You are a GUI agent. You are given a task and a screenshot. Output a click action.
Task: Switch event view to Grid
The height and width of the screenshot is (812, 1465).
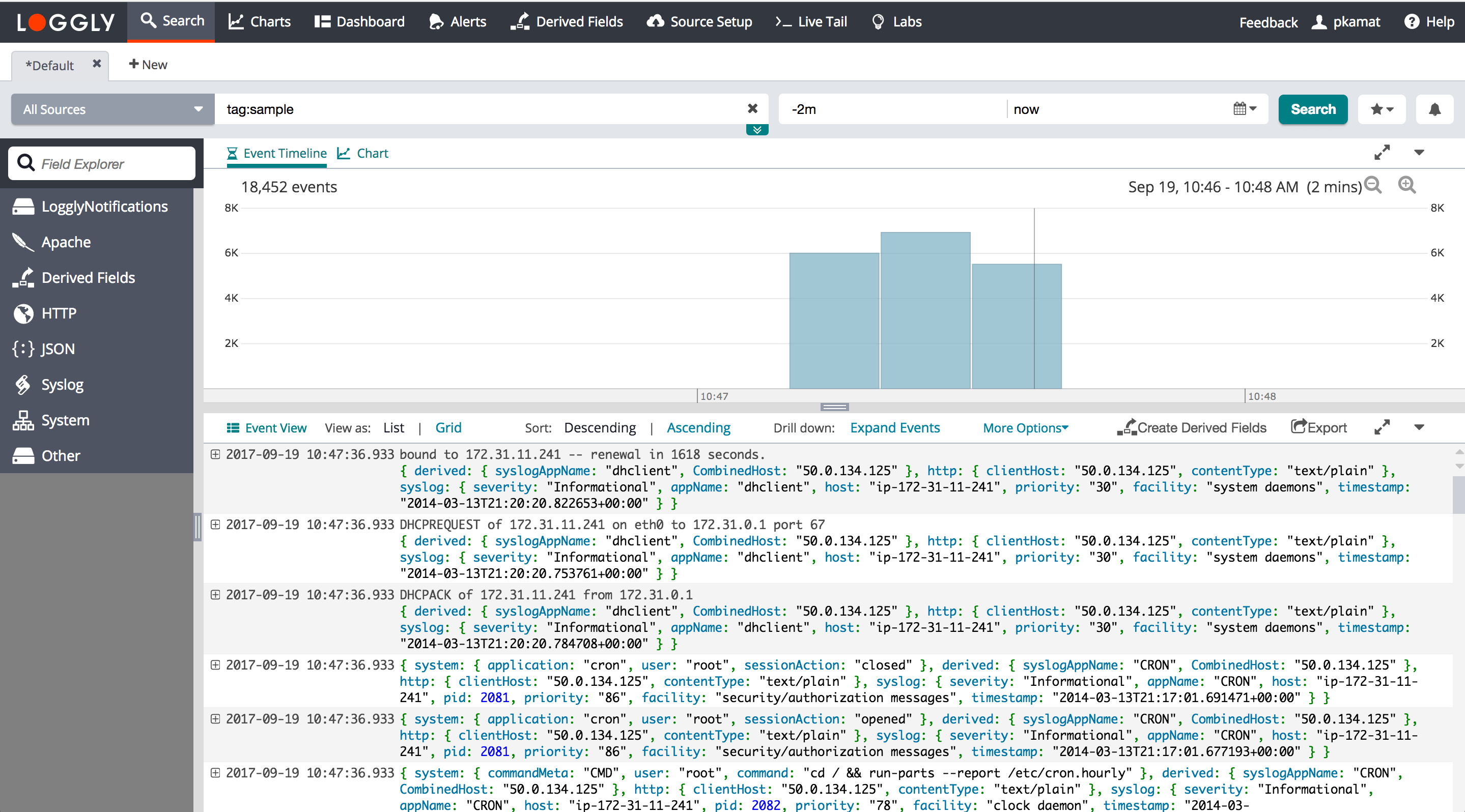coord(448,427)
